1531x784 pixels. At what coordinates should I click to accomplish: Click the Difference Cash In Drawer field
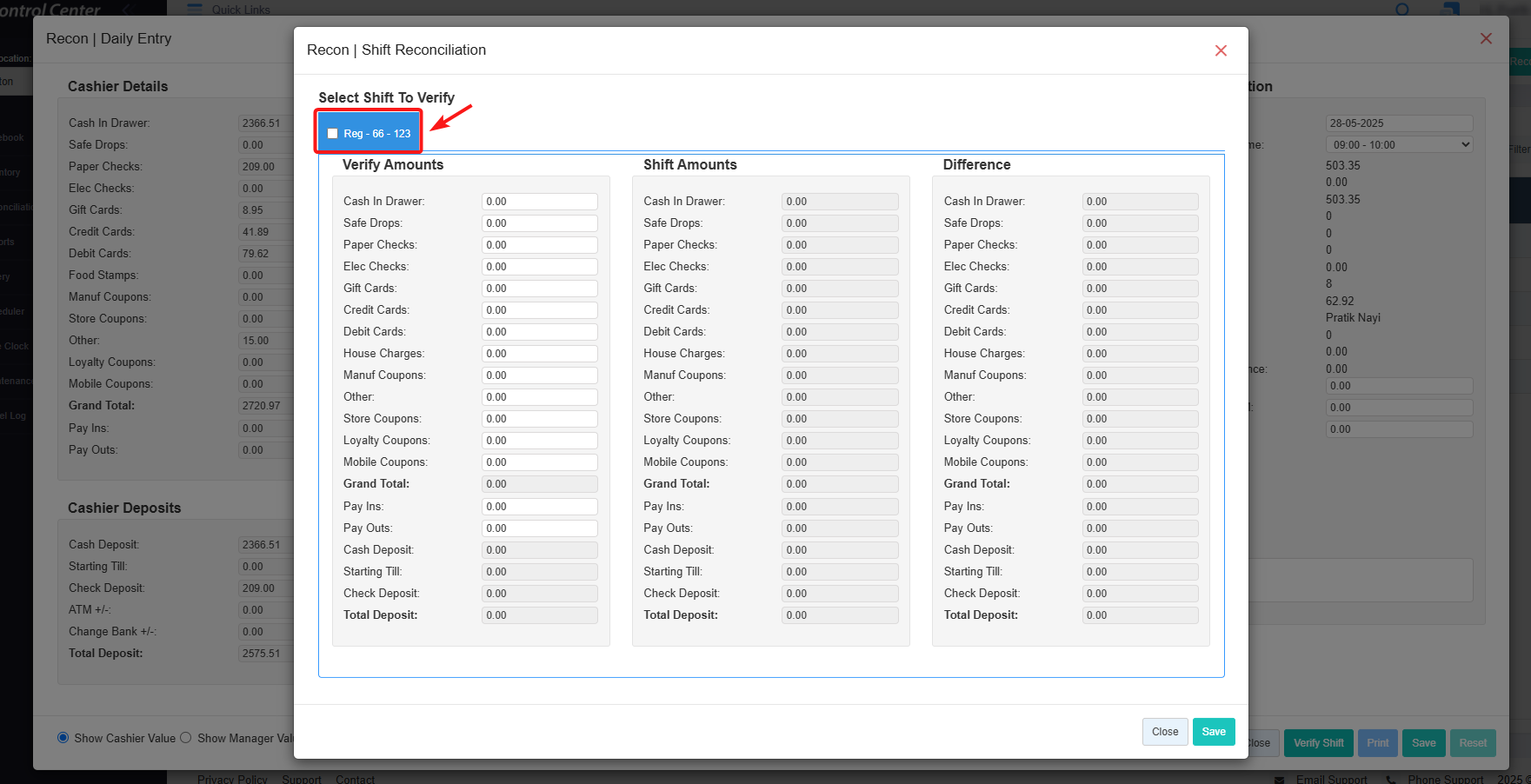pyautogui.click(x=1141, y=202)
